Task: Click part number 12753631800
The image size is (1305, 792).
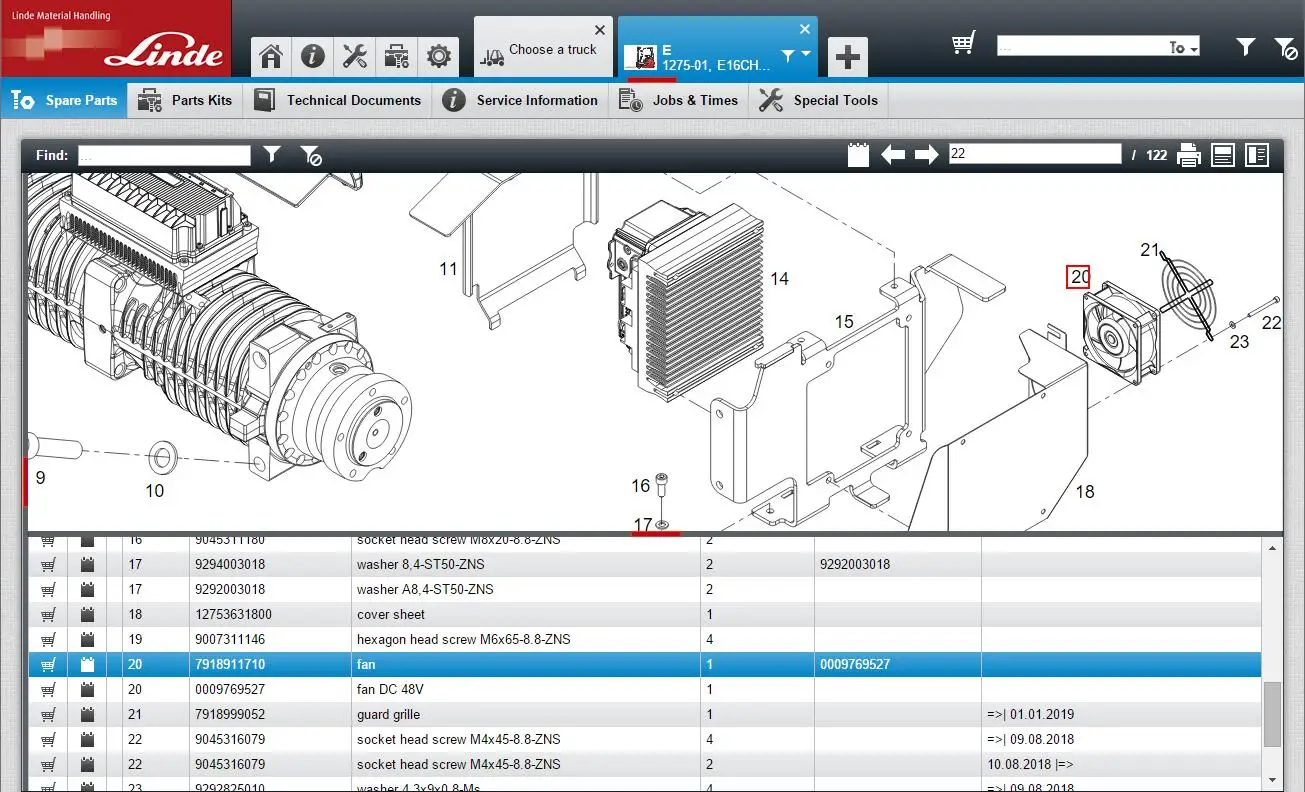Action: [x=234, y=615]
